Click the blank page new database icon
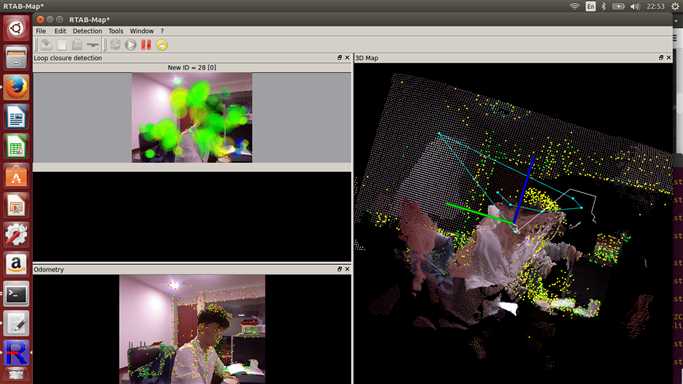The width and height of the screenshot is (683, 384). (x=62, y=44)
